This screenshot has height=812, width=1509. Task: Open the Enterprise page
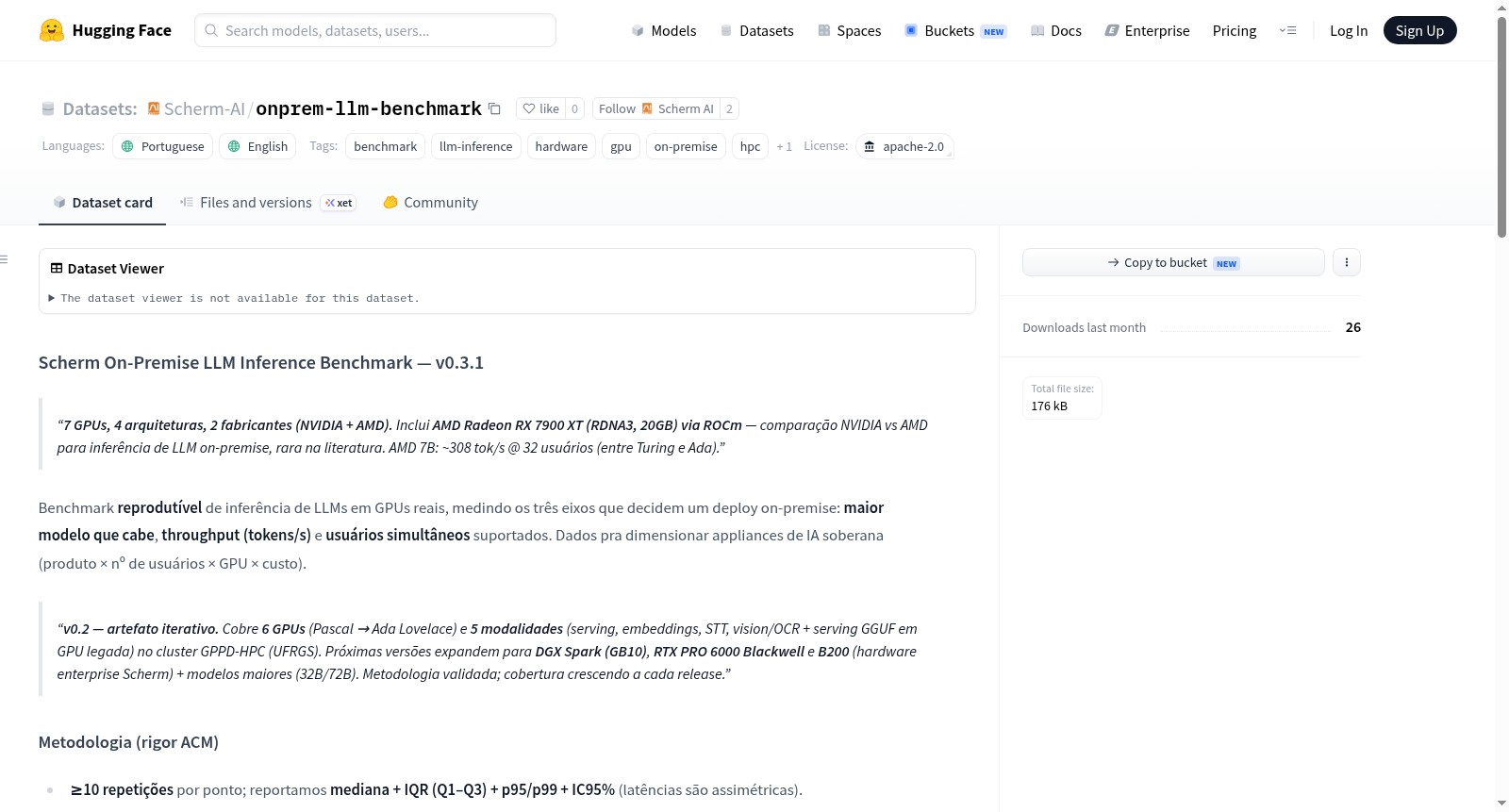[1148, 30]
